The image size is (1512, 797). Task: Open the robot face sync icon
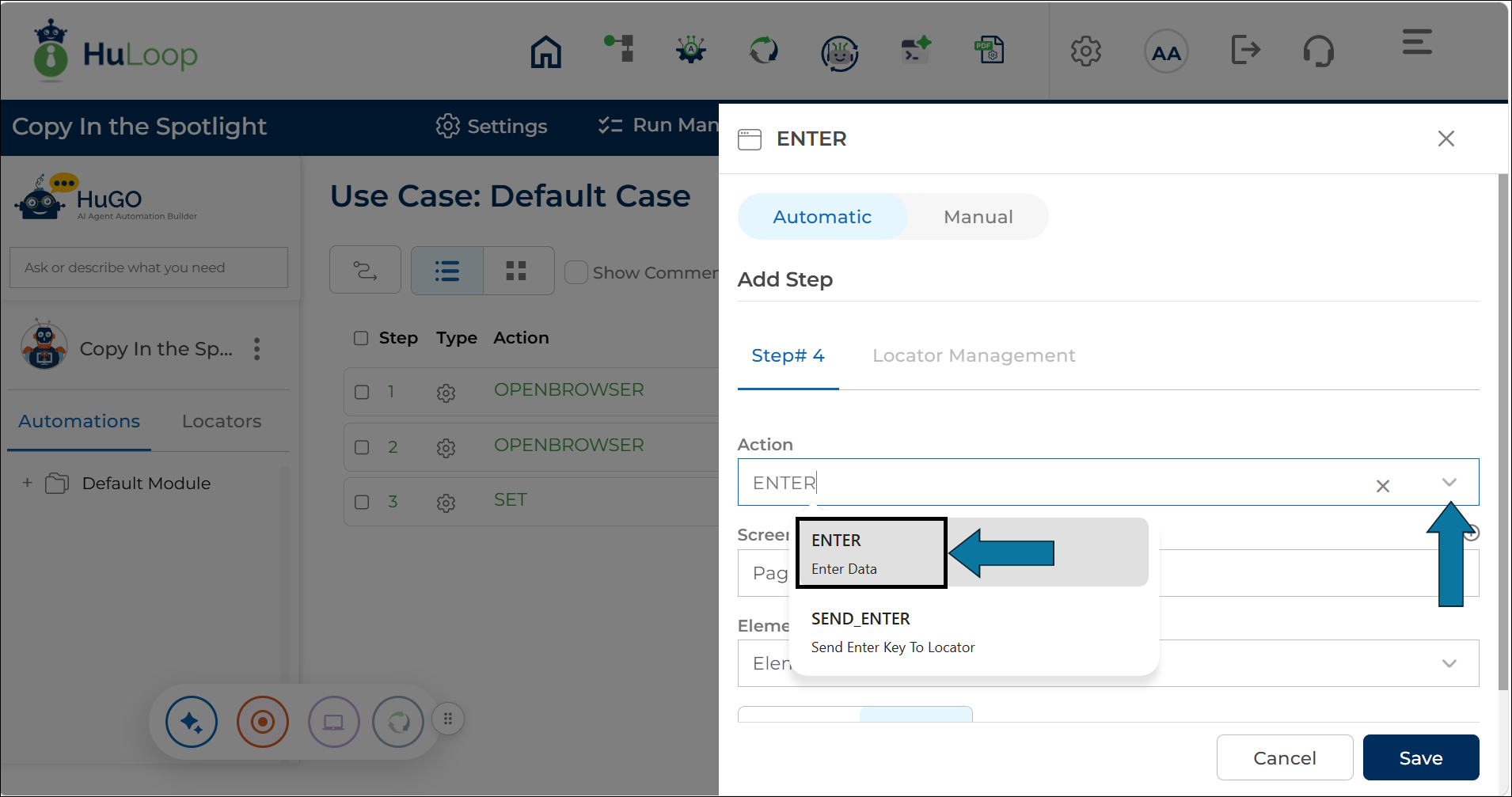click(x=840, y=53)
